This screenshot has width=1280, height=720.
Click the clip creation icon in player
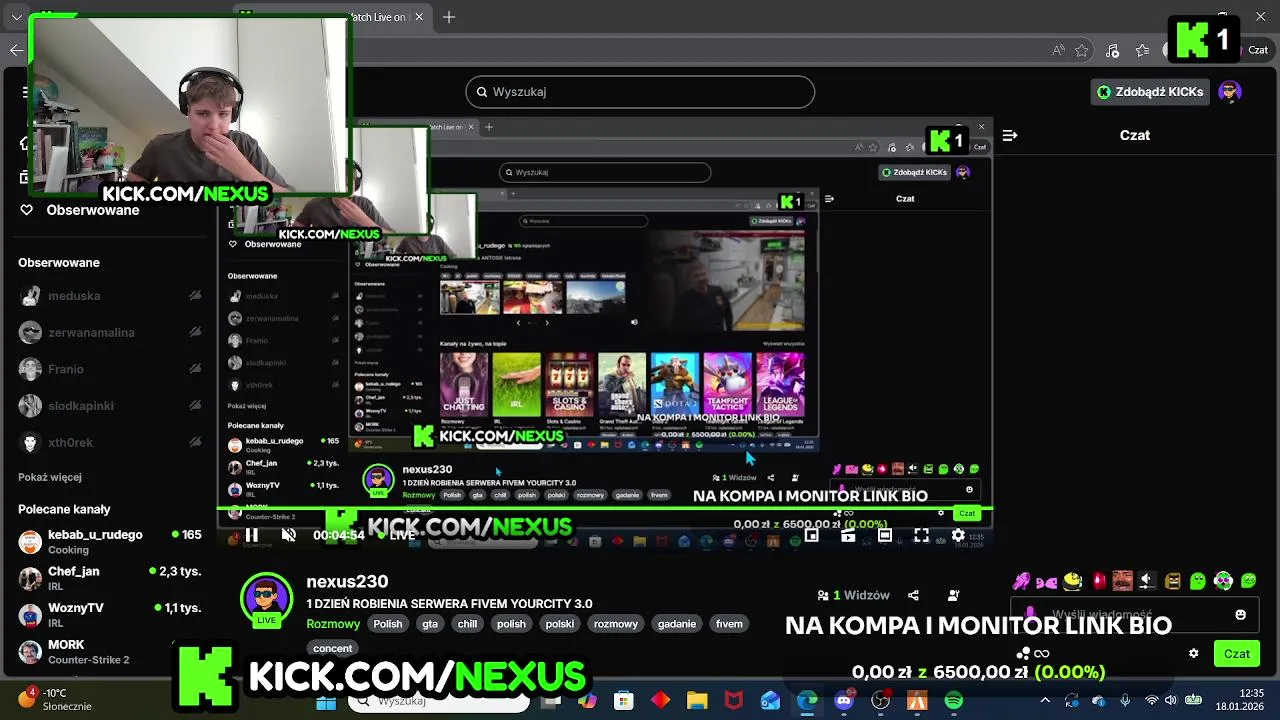pos(848,535)
